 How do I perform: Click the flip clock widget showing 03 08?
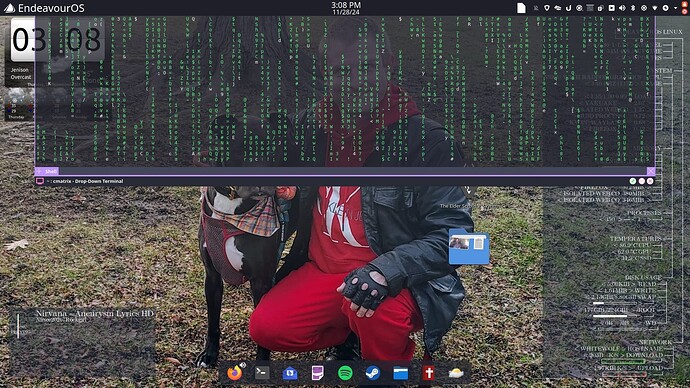(x=57, y=40)
